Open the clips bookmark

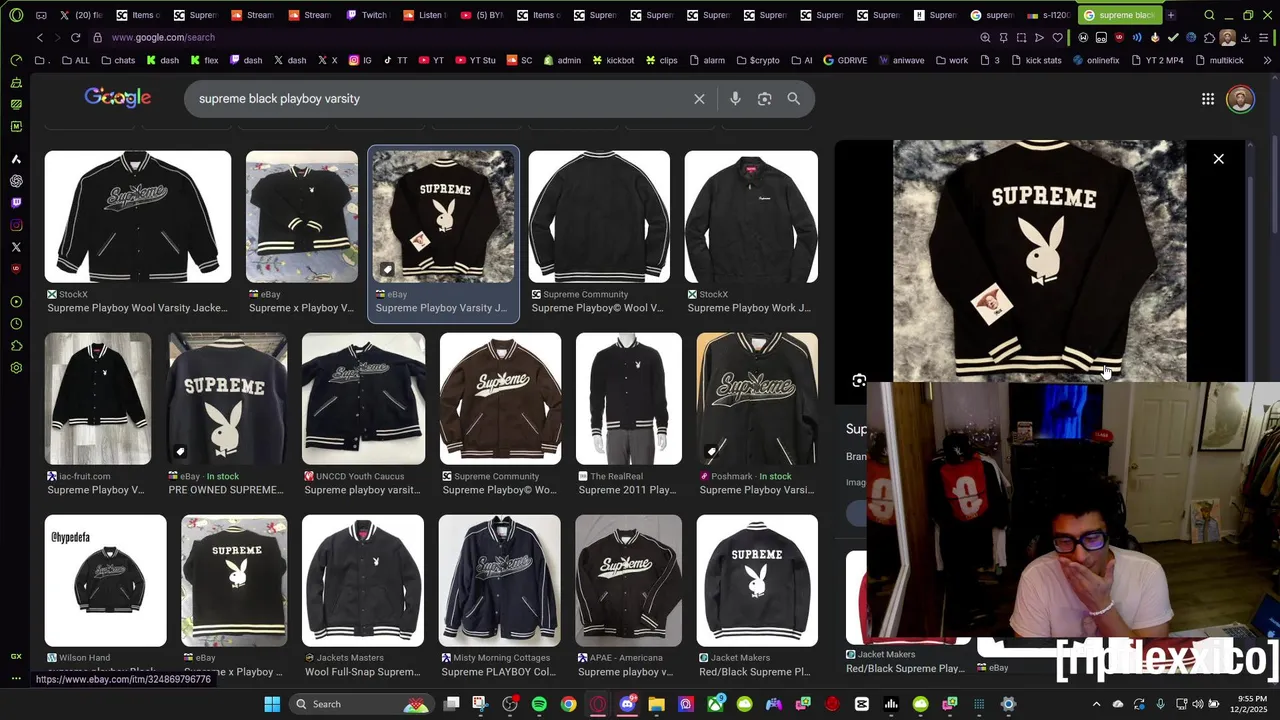pyautogui.click(x=662, y=60)
